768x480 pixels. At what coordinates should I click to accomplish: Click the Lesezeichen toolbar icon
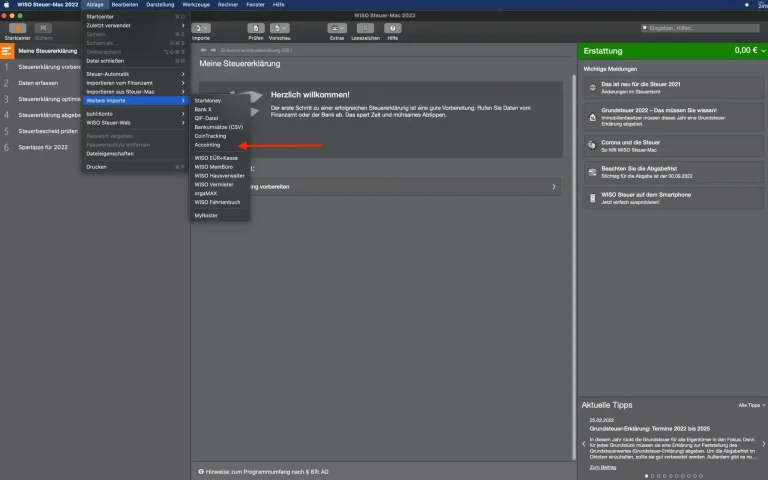point(365,30)
